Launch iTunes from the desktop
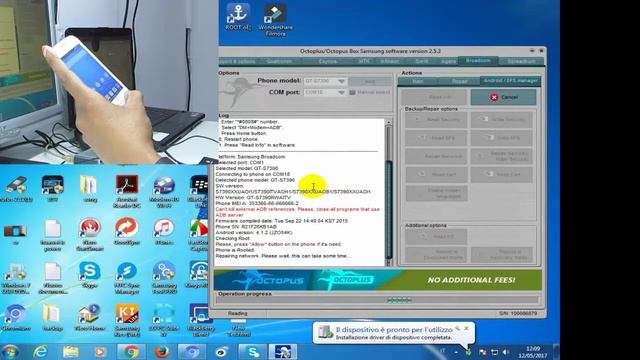The width and height of the screenshot is (640, 360). pyautogui.click(x=164, y=232)
